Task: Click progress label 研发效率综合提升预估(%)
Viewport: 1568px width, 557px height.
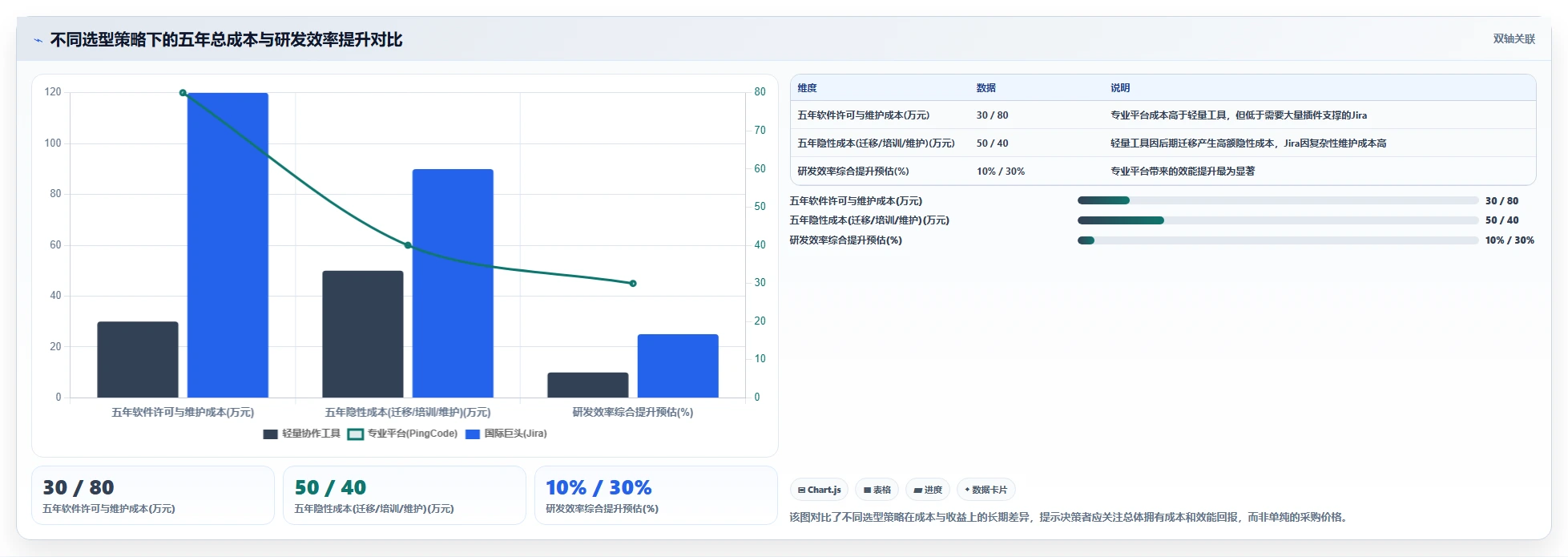Action: coord(845,240)
